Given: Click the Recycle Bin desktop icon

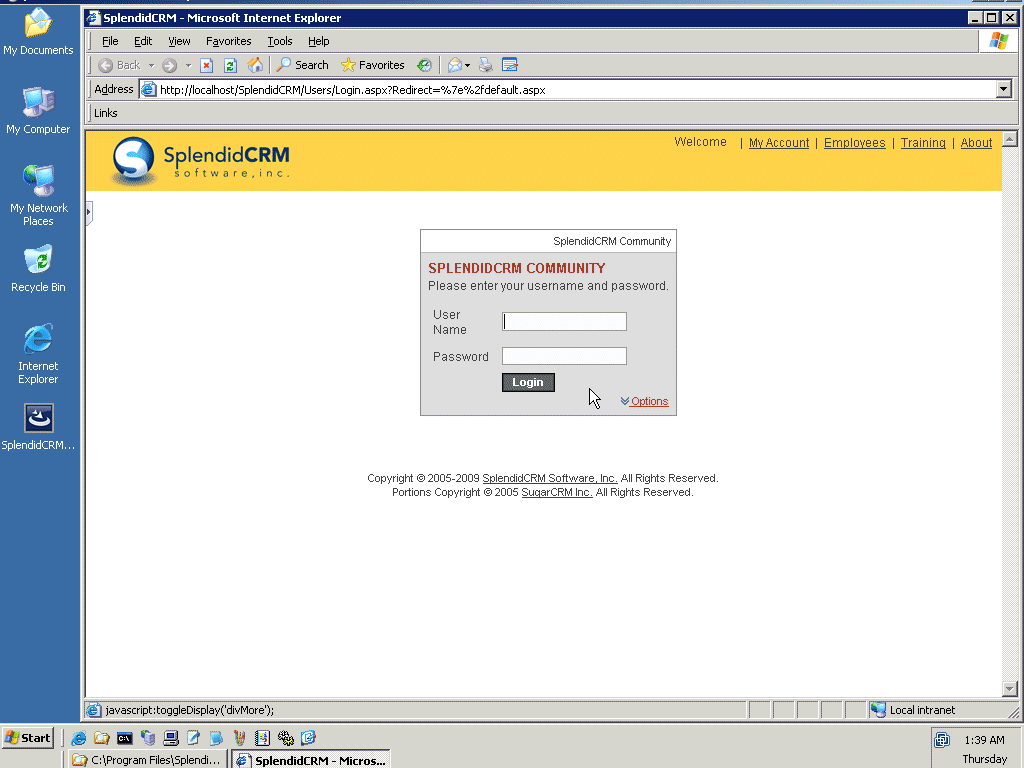Looking at the screenshot, I should 38,262.
